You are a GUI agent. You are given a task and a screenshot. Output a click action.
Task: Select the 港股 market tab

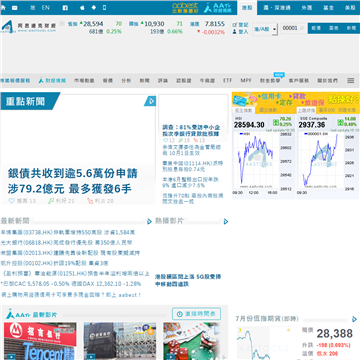[x=247, y=8]
